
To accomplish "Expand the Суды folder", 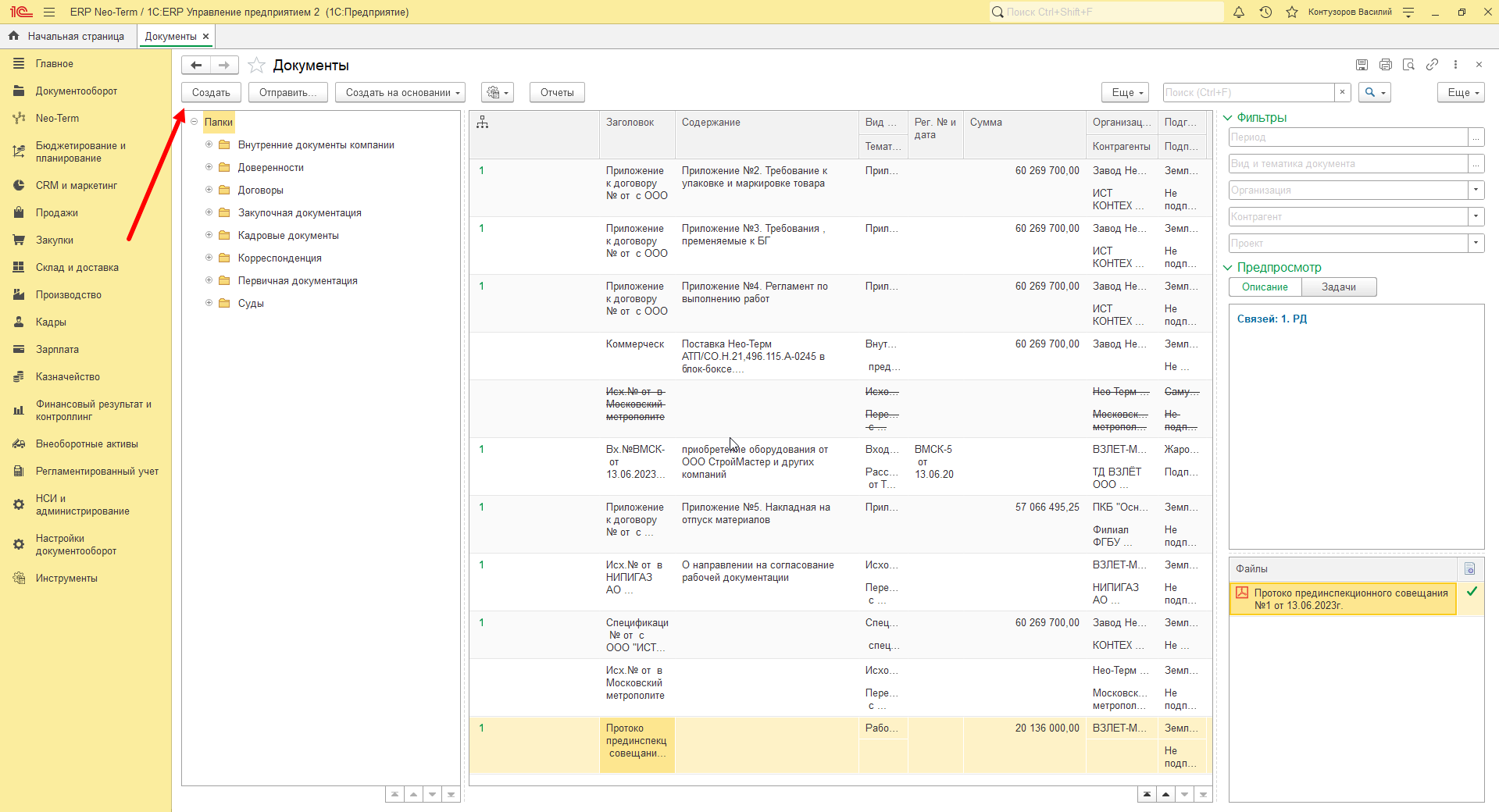I will point(209,303).
